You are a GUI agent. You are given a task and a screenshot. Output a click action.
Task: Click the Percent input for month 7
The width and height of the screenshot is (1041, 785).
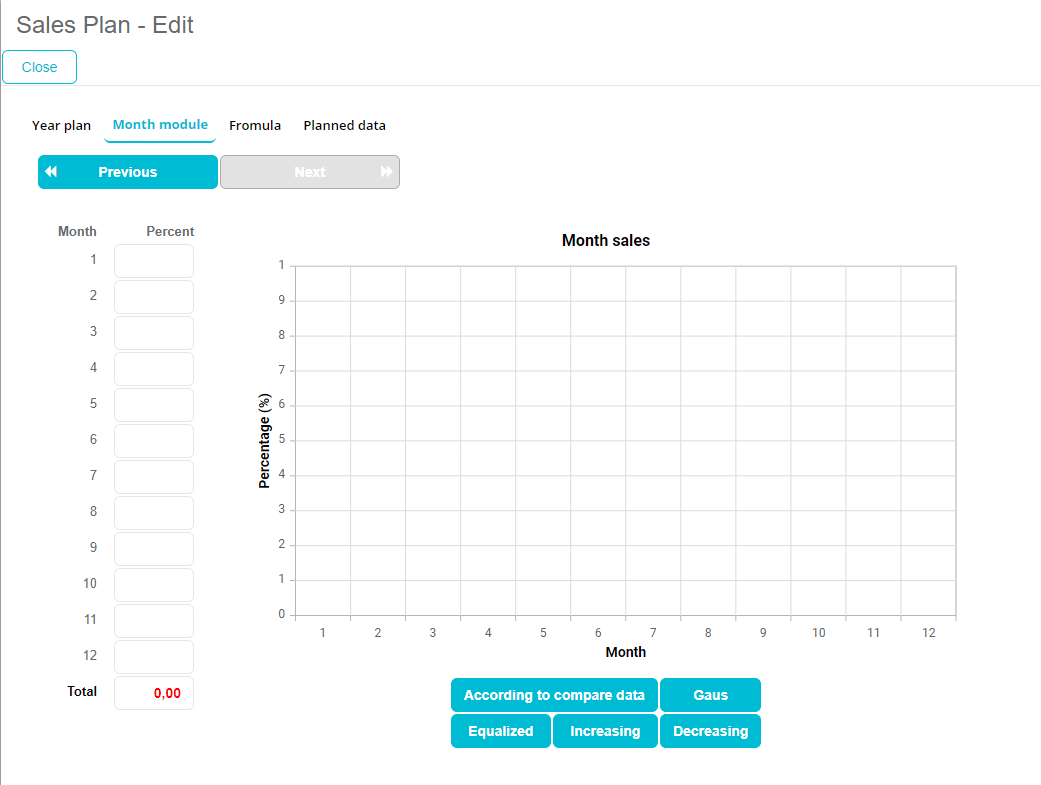(x=154, y=477)
